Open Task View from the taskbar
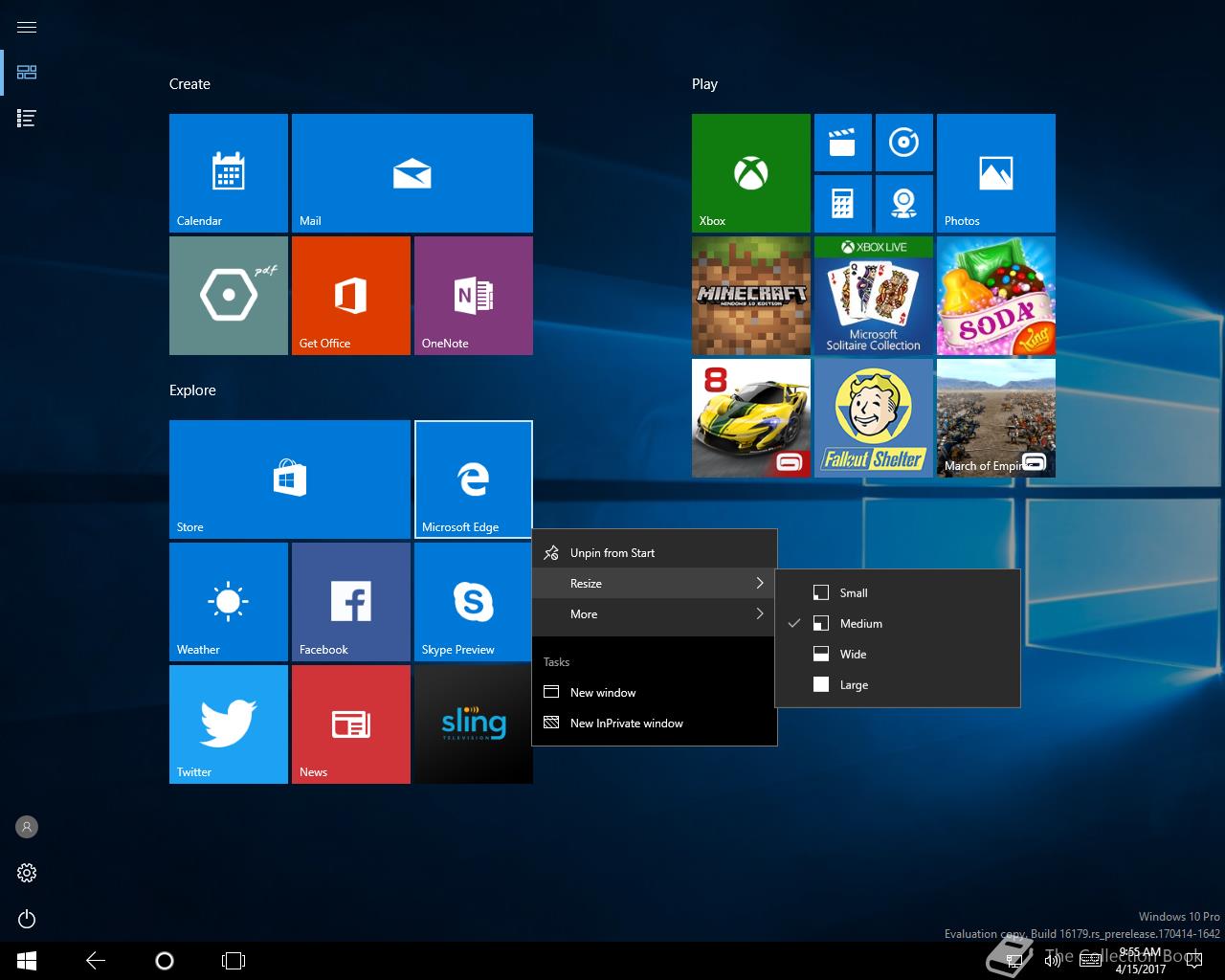The height and width of the screenshot is (980, 1225). pos(234,960)
